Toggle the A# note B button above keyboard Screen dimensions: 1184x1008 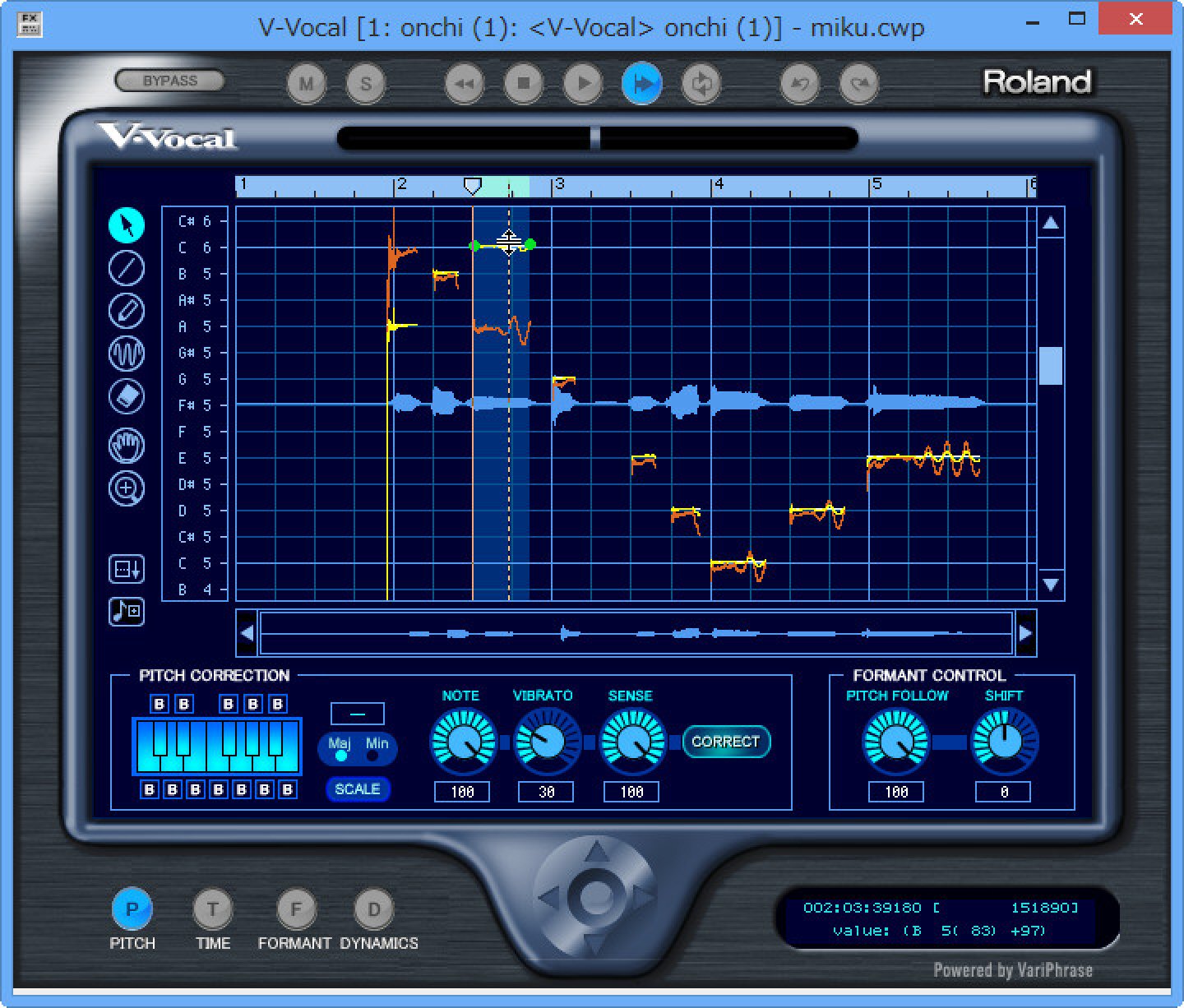point(278,704)
